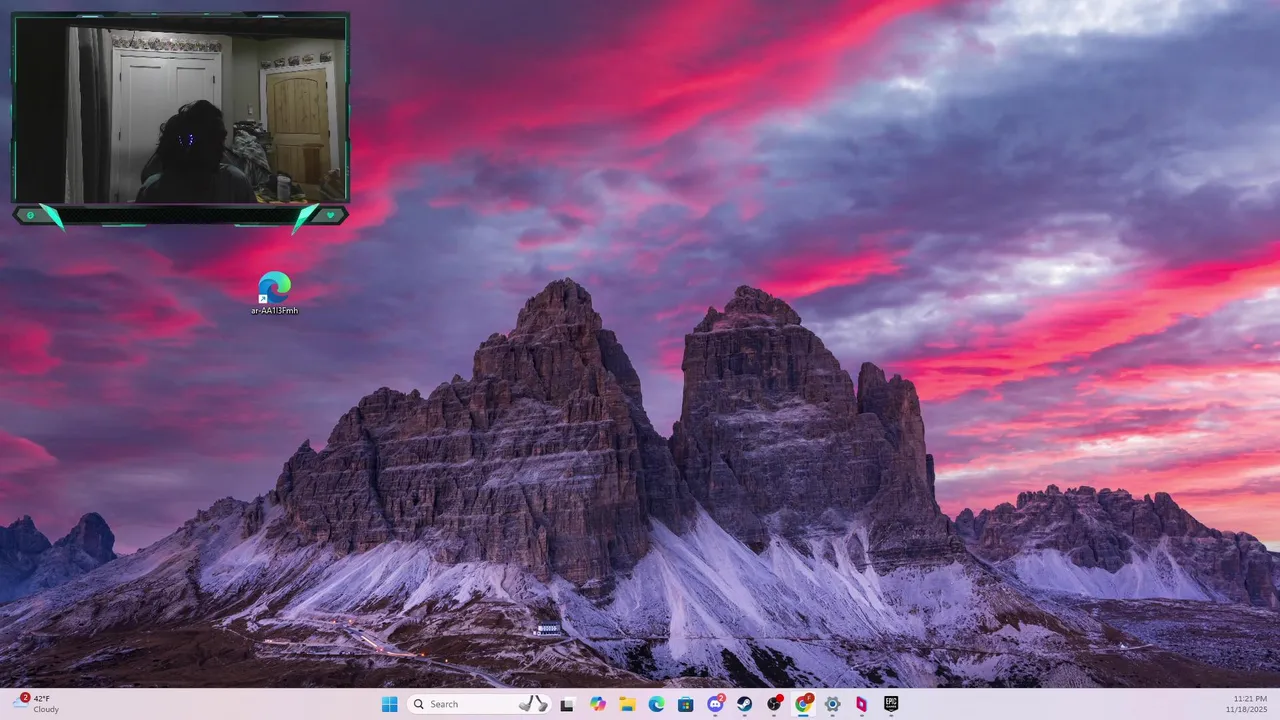Launch Microsoft Copilot from the taskbar
The image size is (1280, 720).
tap(598, 704)
